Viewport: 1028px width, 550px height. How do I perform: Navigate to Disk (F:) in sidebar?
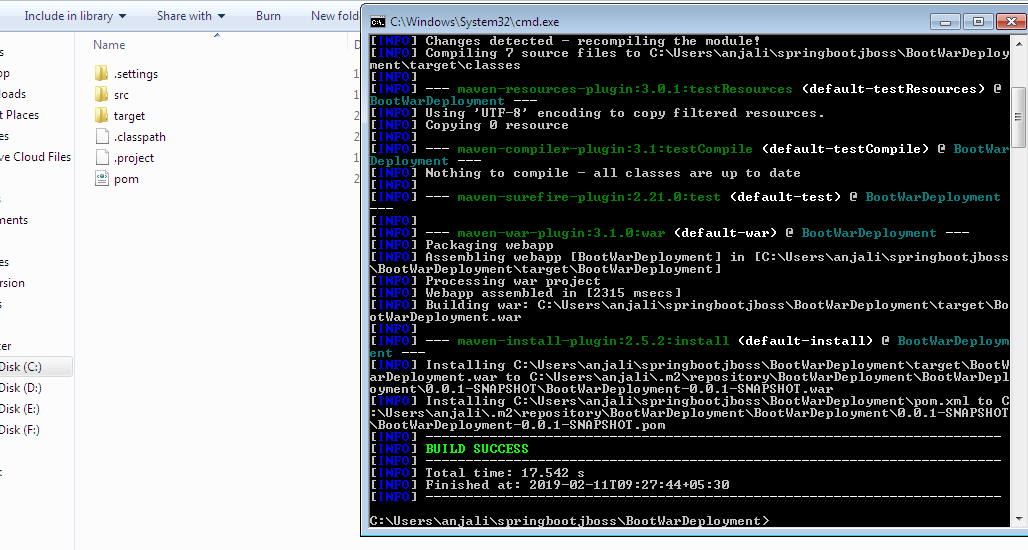pyautogui.click(x=21, y=430)
